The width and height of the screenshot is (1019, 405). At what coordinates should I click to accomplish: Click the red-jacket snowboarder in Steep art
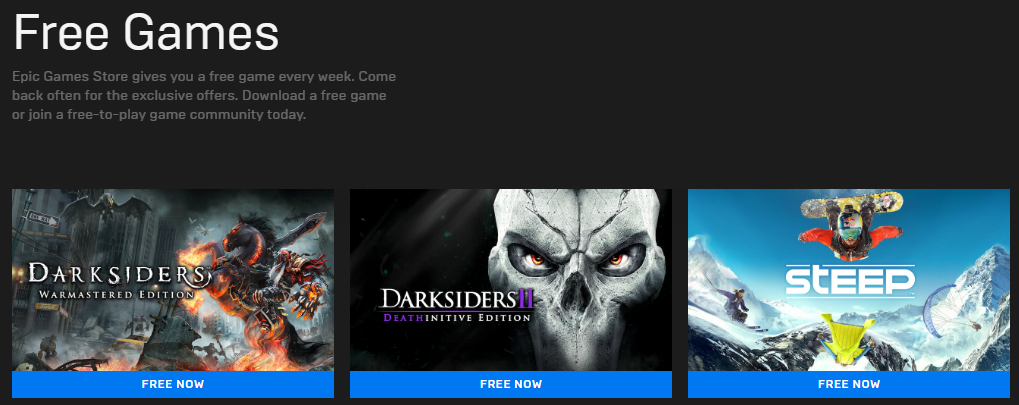[x=851, y=226]
